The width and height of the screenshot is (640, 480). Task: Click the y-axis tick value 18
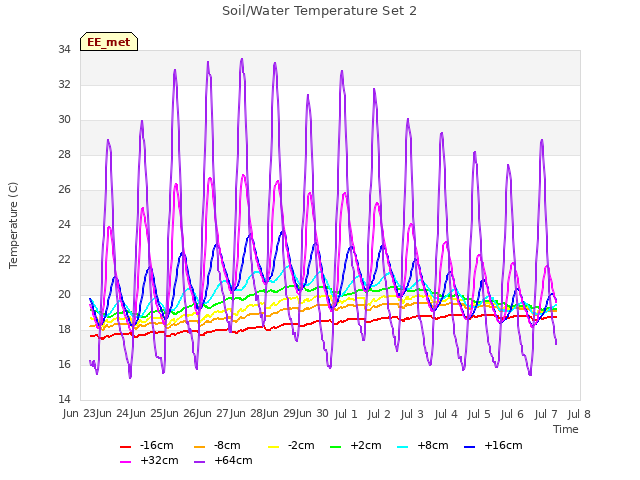(64, 329)
